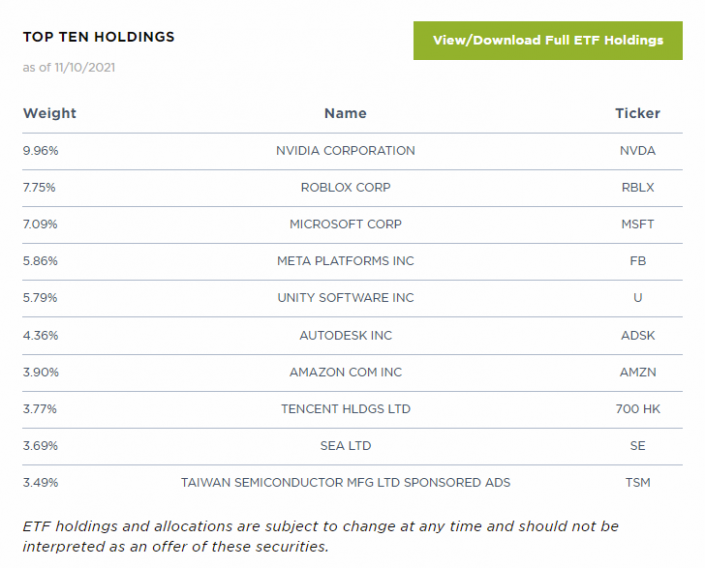Select MICROSOFT CORP in the holdings table
The image size is (705, 568).
[x=345, y=225]
